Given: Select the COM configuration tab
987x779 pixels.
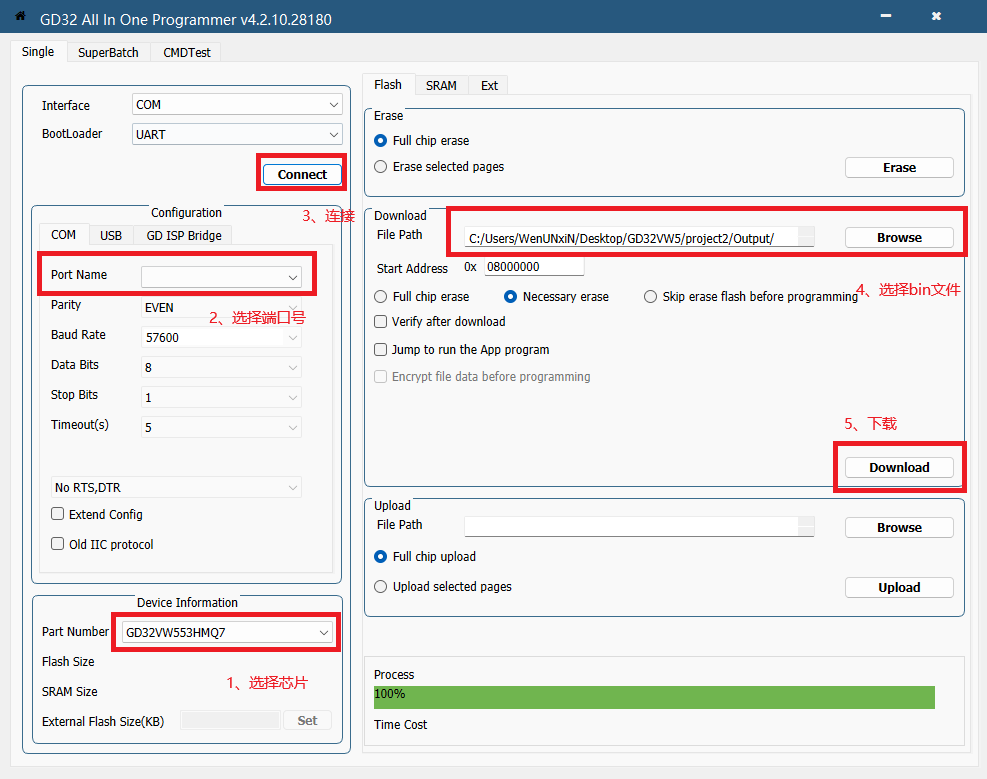Looking at the screenshot, I should [x=64, y=235].
